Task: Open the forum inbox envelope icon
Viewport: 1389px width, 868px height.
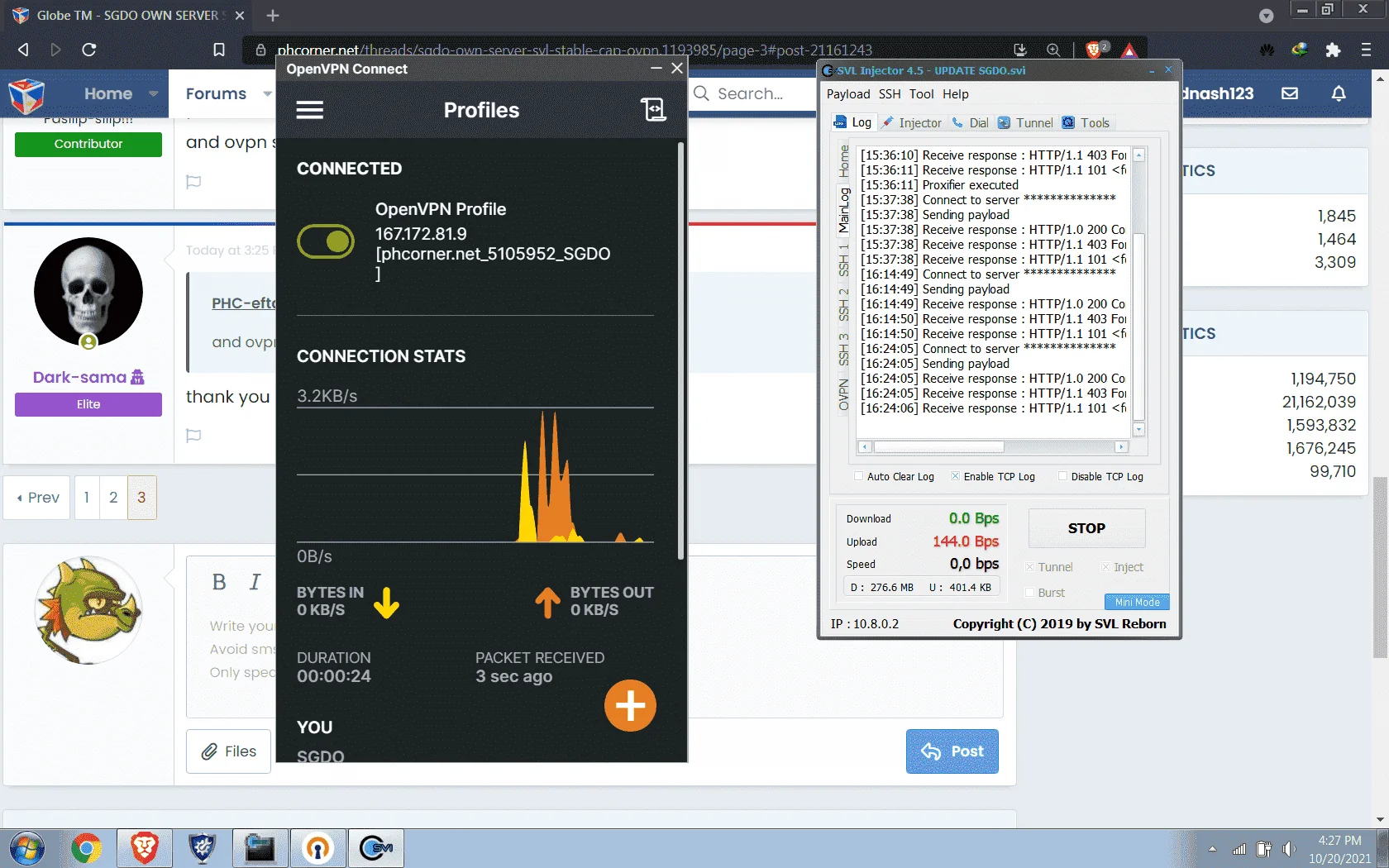Action: pos(1290,93)
